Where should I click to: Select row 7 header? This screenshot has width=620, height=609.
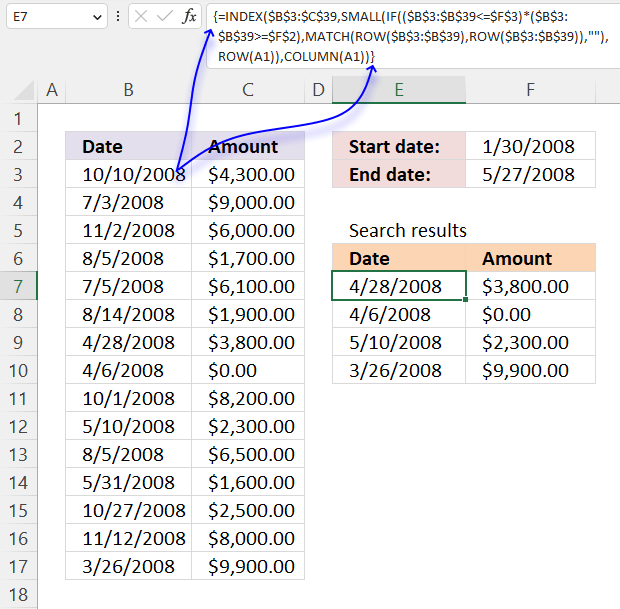(18, 286)
